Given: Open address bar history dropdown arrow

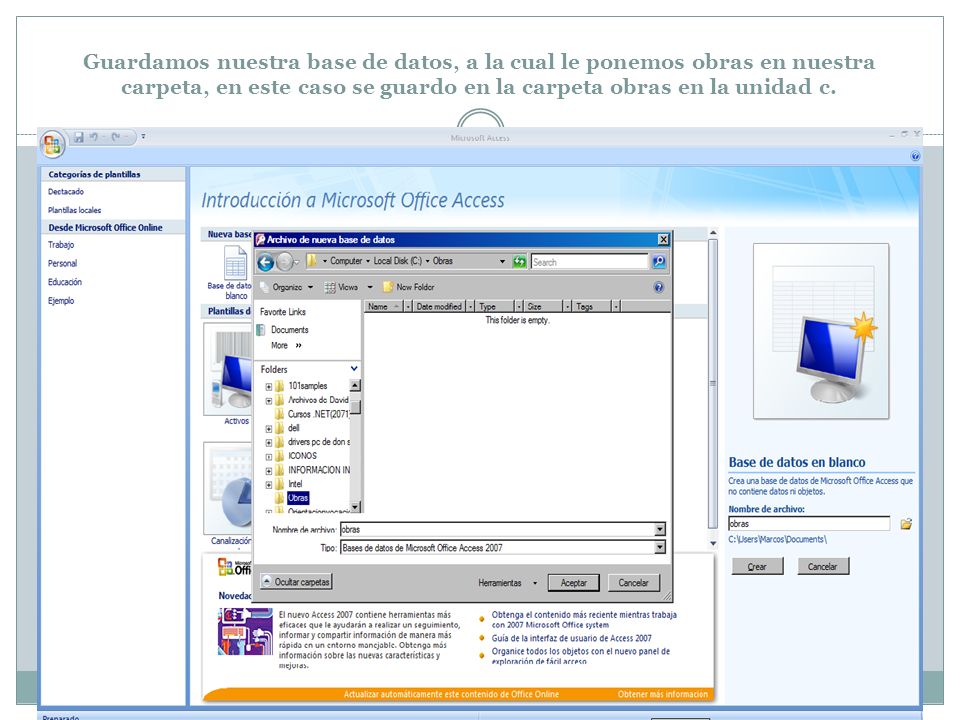Looking at the screenshot, I should (x=503, y=261).
